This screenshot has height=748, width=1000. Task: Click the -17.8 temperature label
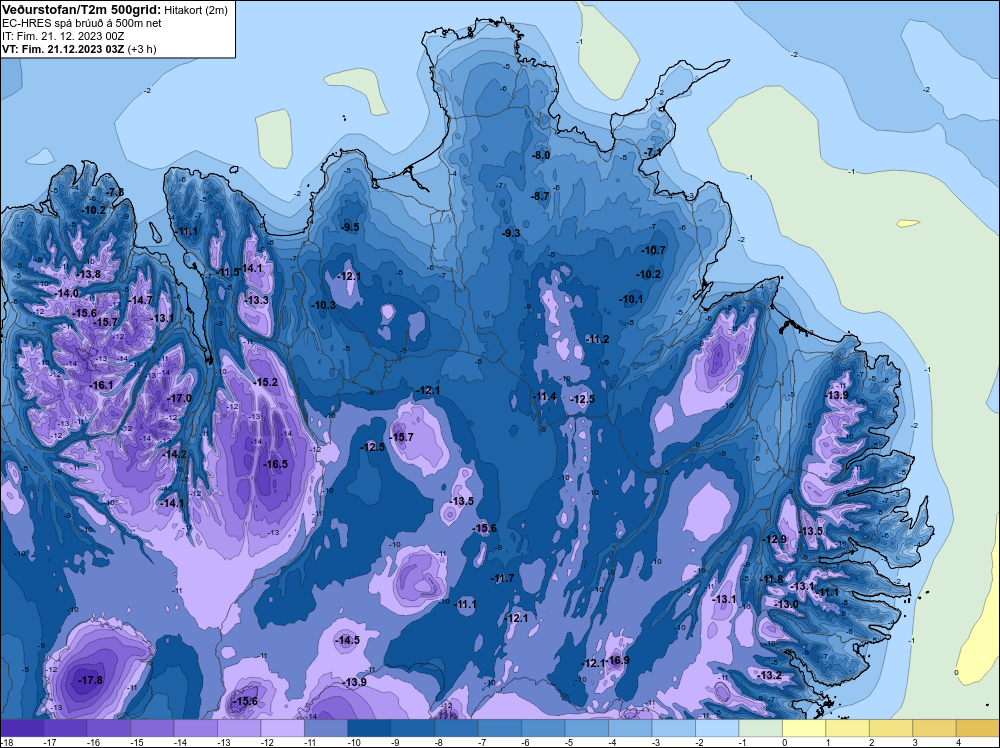[90, 680]
